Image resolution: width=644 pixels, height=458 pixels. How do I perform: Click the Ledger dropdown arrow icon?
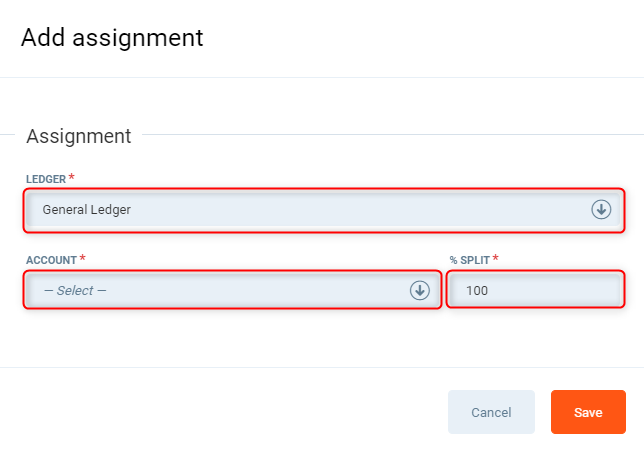coord(601,210)
